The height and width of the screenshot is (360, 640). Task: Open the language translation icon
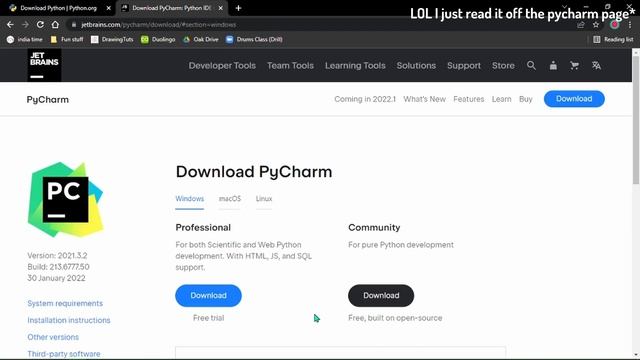[596, 65]
